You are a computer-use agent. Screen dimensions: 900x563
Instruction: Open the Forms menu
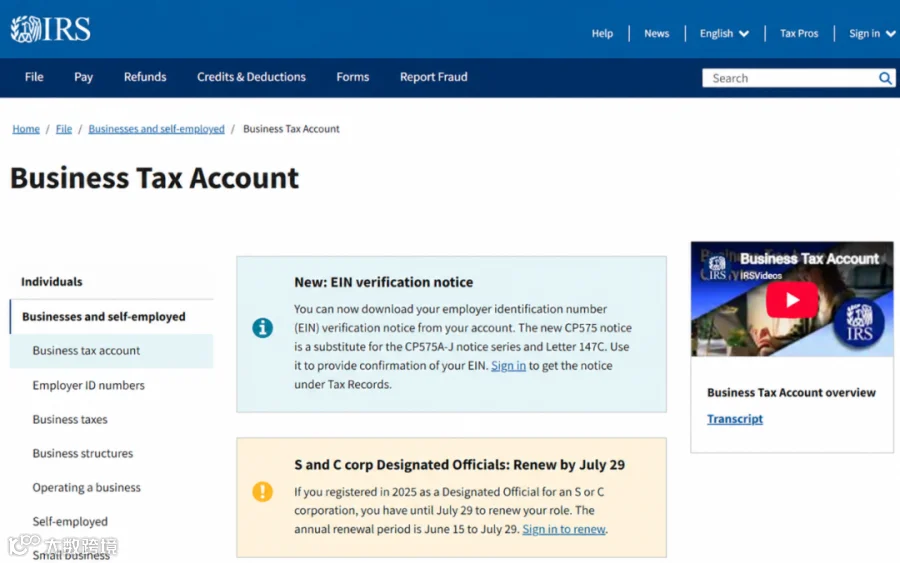pyautogui.click(x=352, y=77)
